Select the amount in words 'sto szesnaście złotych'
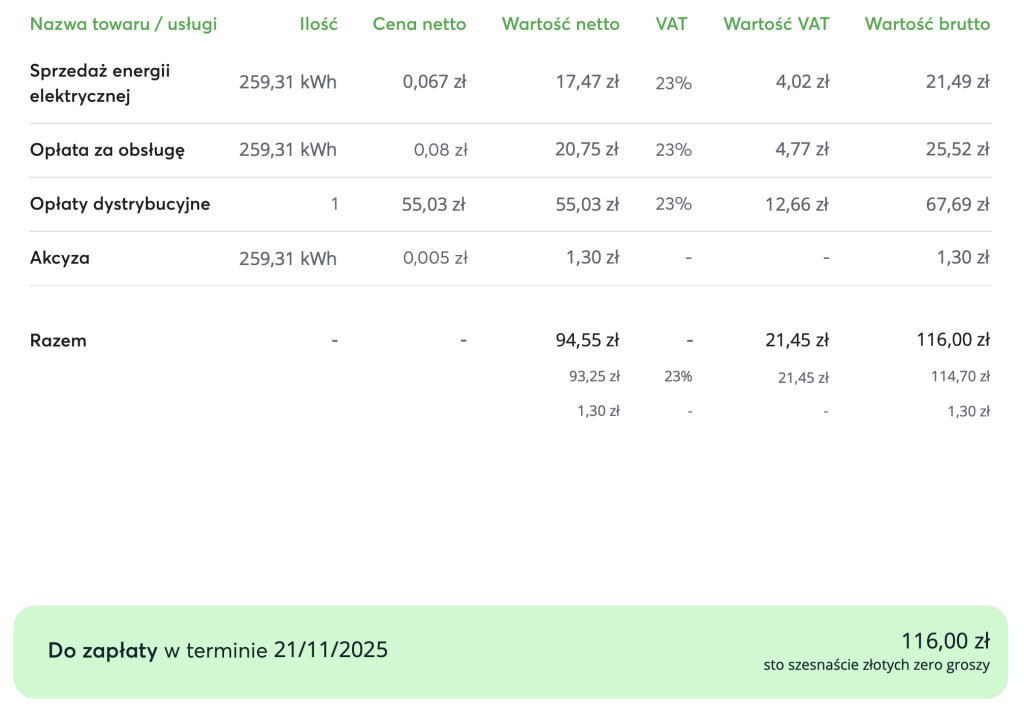 click(x=876, y=665)
